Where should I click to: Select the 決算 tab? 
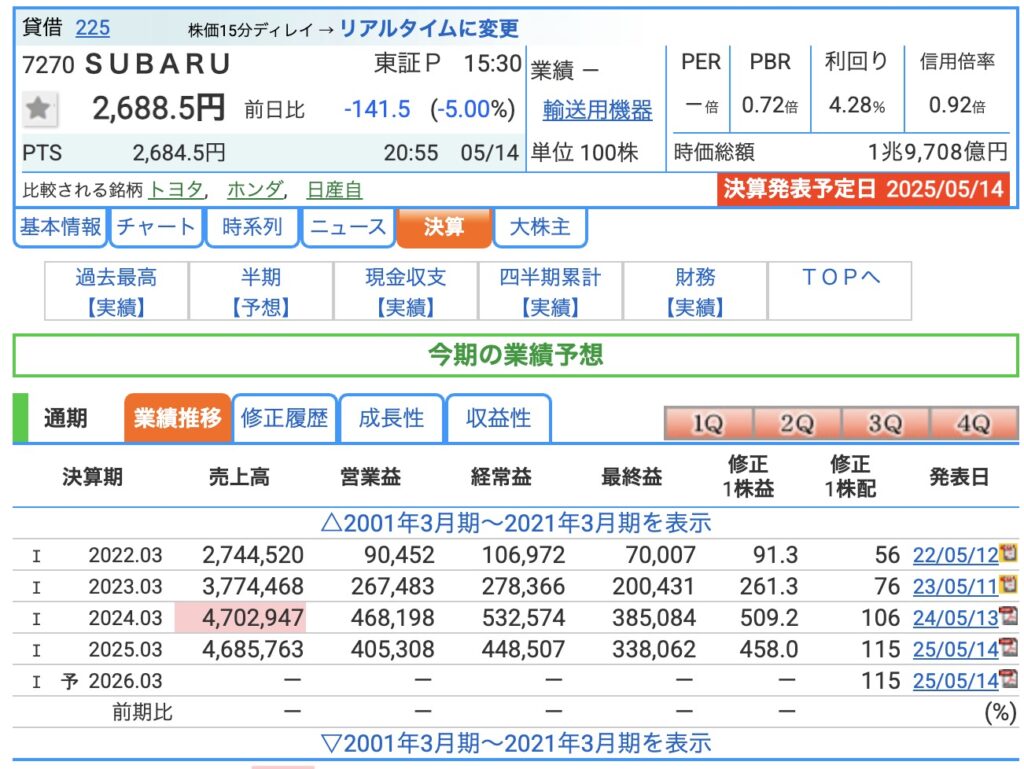click(x=444, y=227)
